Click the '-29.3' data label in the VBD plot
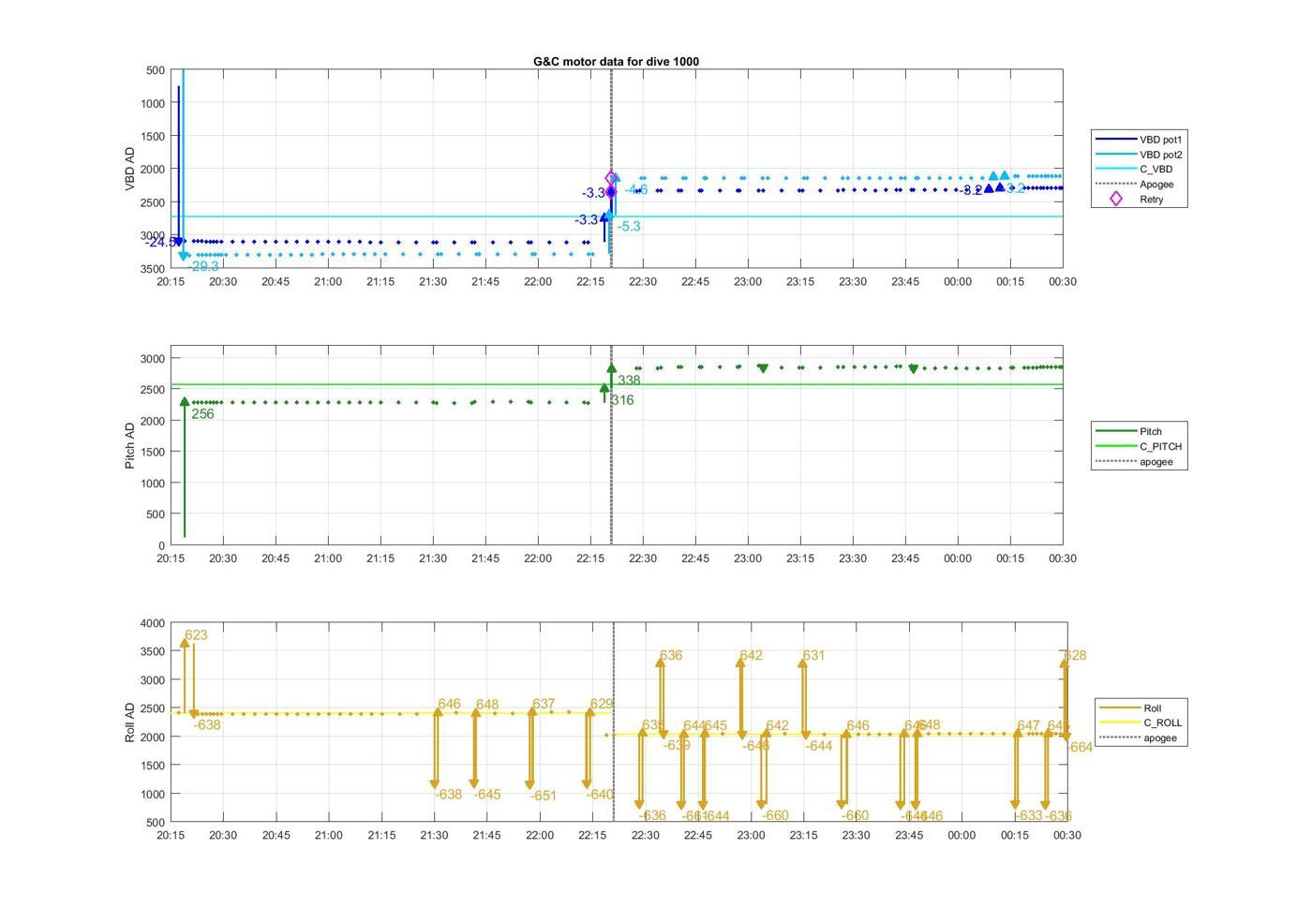Image resolution: width=1312 pixels, height=924 pixels. click(203, 267)
